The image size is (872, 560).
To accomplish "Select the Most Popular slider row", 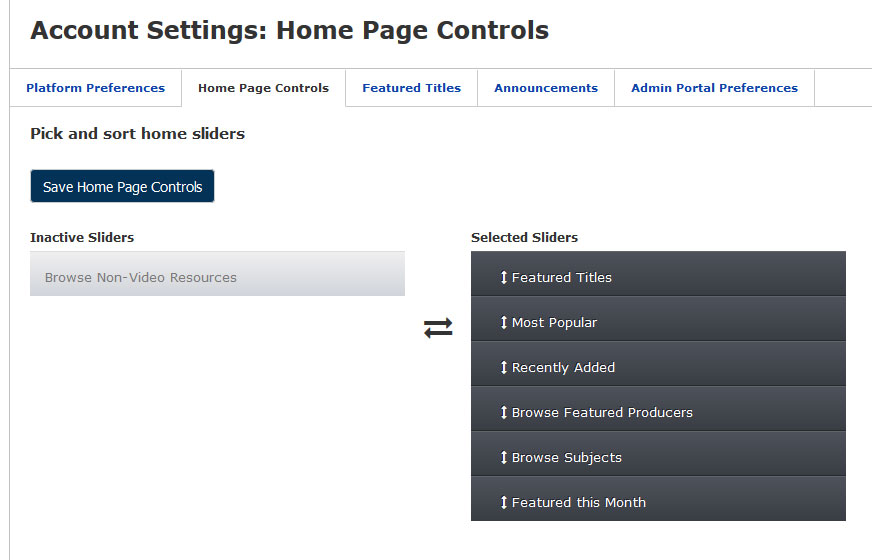I will tap(658, 319).
